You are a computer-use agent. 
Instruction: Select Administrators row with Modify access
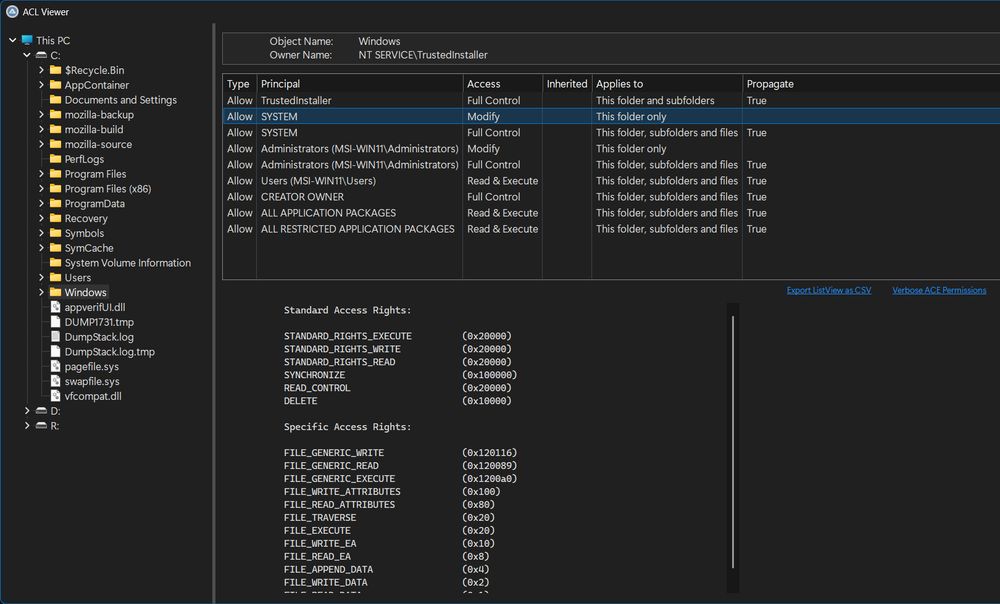point(611,149)
